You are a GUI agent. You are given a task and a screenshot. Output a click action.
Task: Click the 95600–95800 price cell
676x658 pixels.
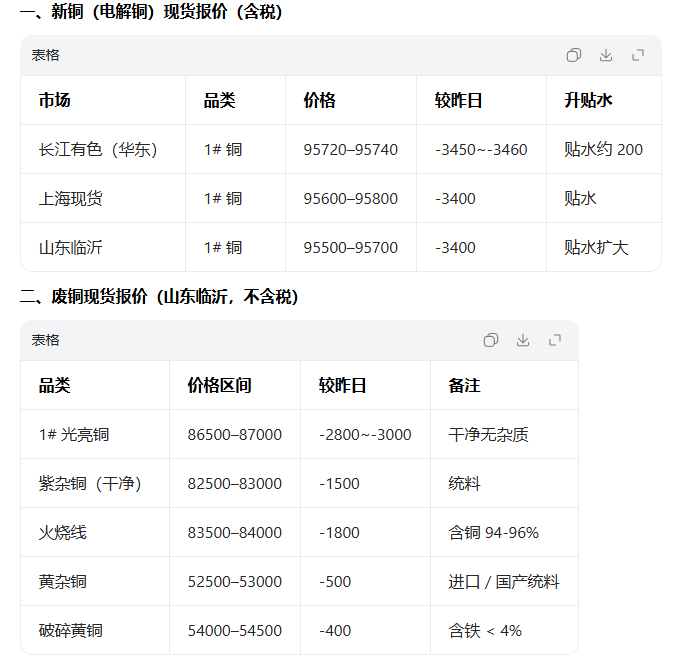click(x=350, y=199)
